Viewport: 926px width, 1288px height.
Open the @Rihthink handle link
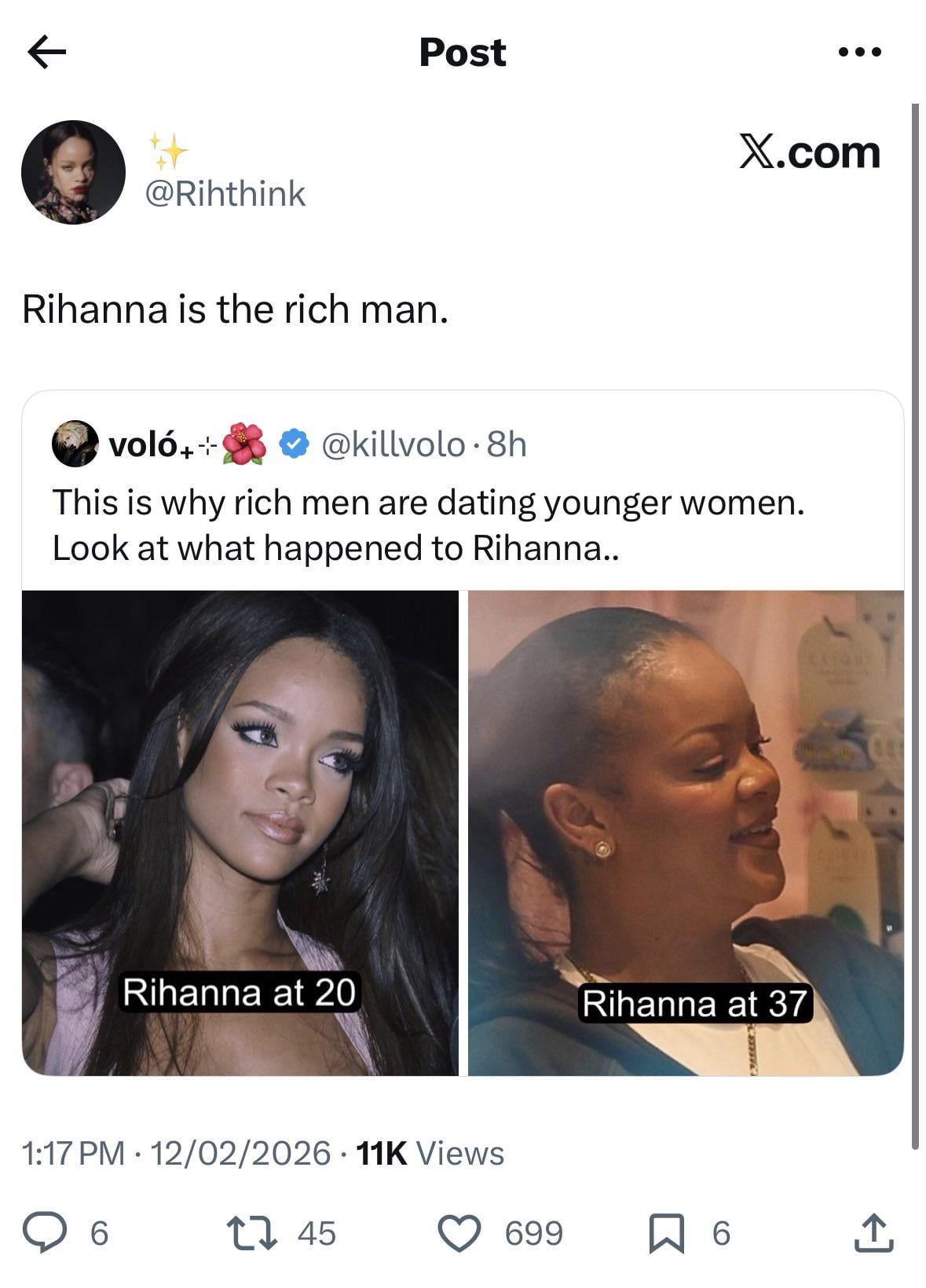(x=225, y=193)
